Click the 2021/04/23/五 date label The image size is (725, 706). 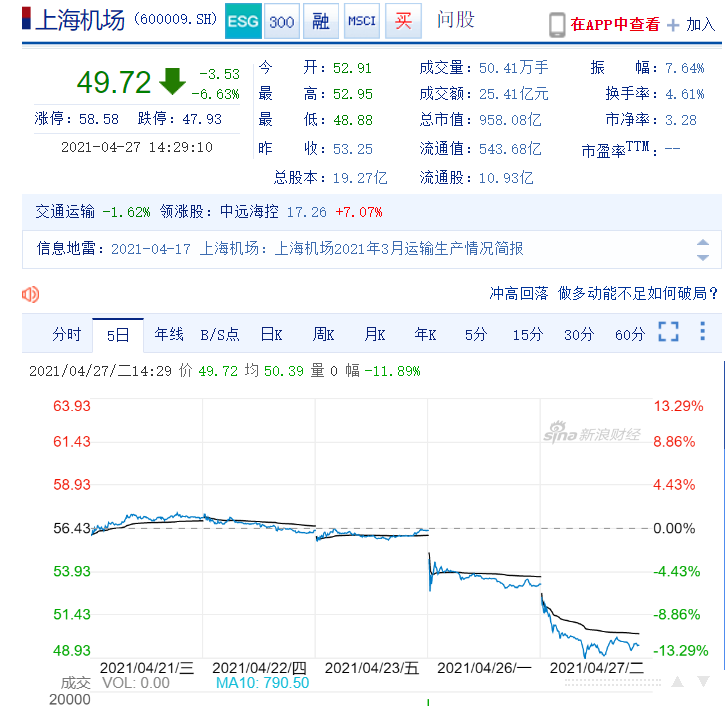372,668
